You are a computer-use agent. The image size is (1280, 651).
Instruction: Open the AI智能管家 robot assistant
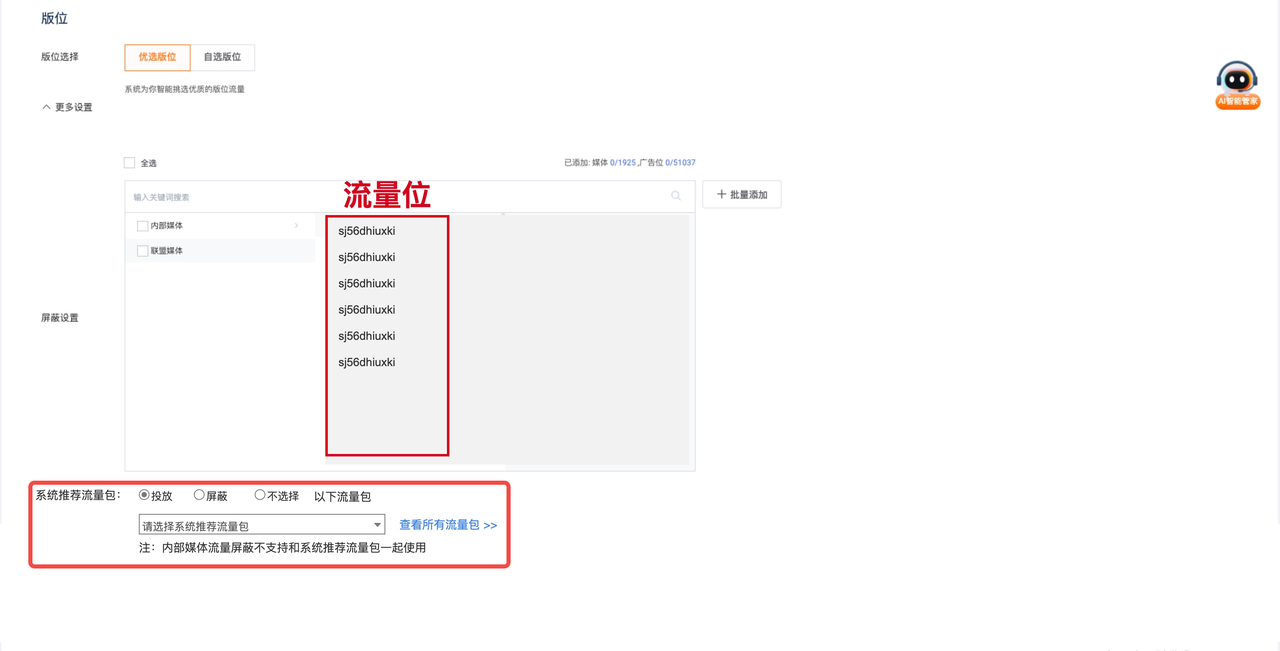click(1237, 84)
